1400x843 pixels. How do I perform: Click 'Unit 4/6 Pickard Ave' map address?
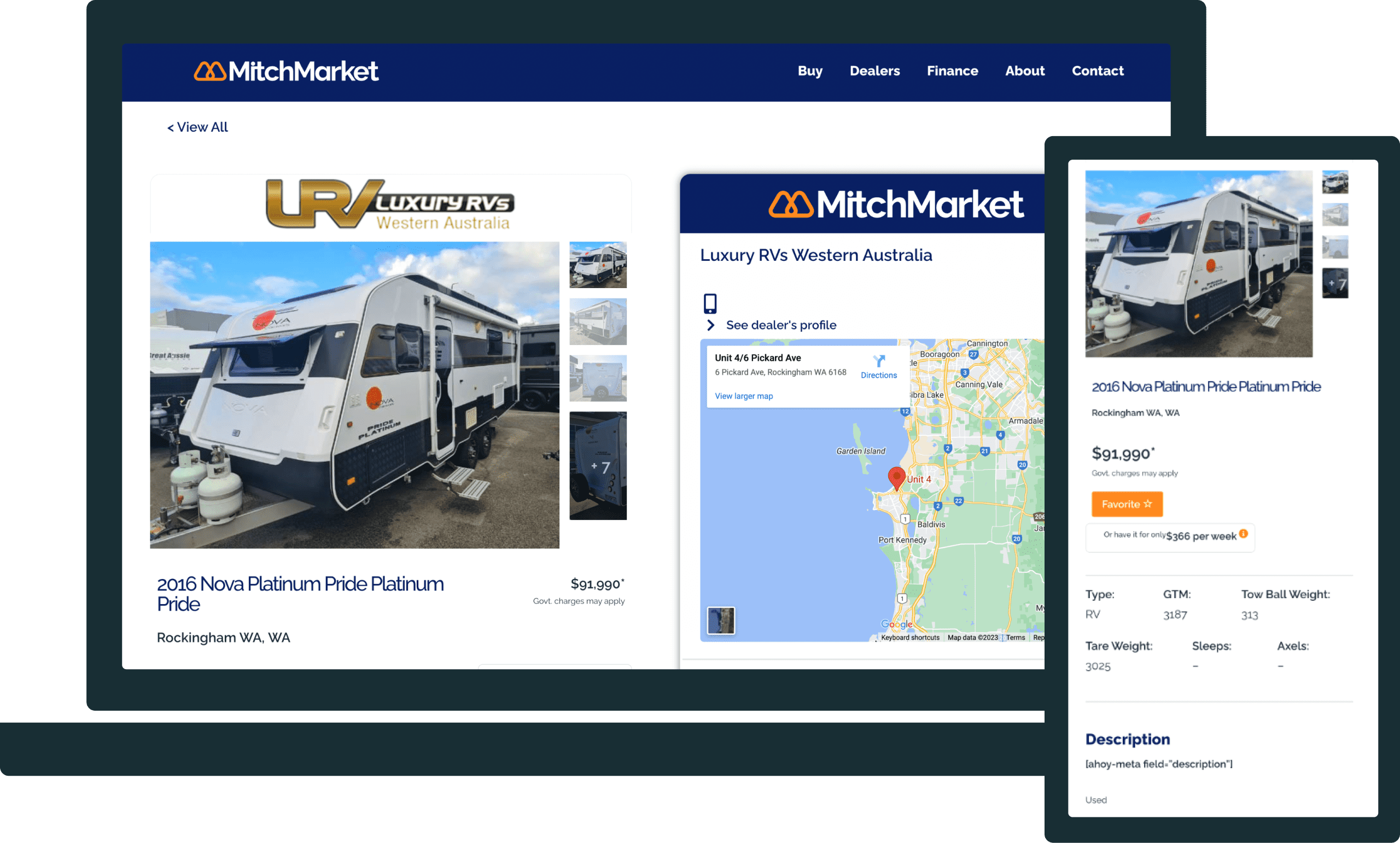tap(757, 358)
